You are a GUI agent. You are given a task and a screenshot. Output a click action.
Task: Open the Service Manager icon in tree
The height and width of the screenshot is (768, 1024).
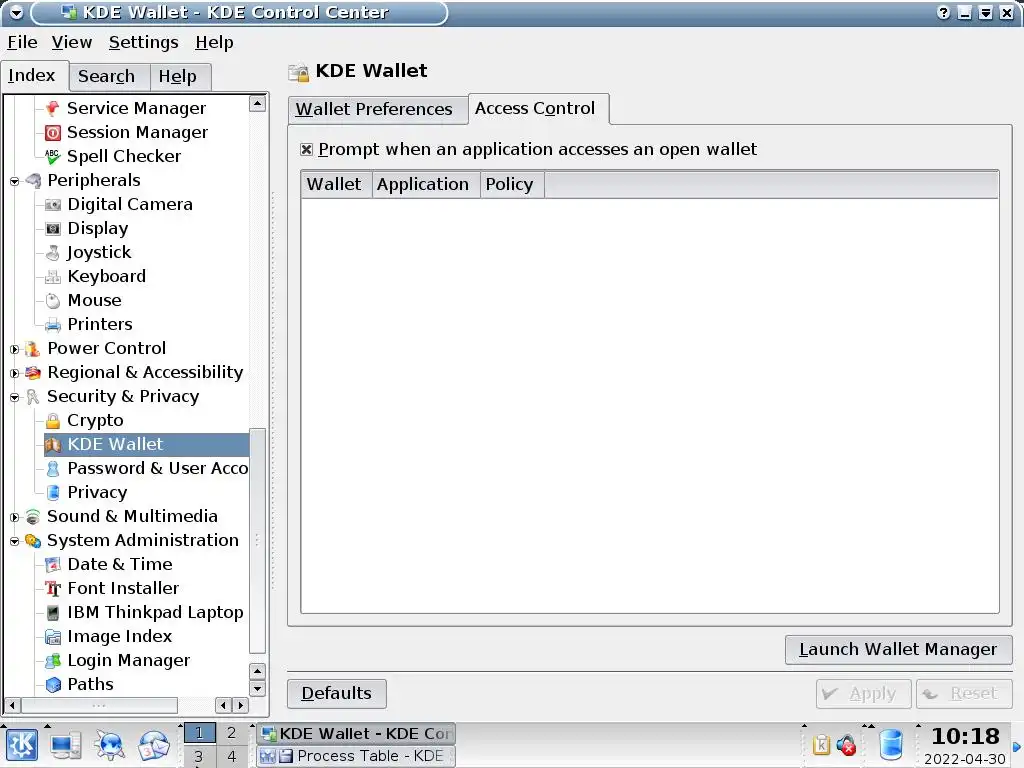53,108
